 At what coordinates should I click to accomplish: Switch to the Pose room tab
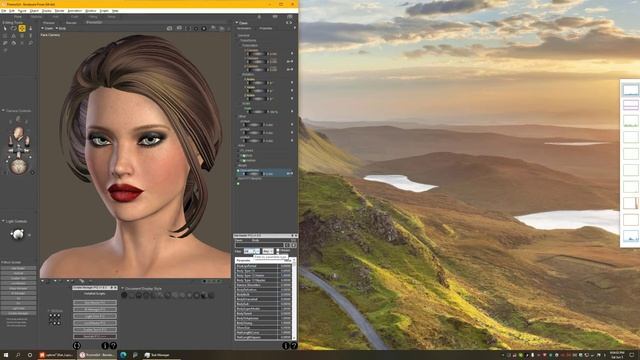[x=18, y=17]
